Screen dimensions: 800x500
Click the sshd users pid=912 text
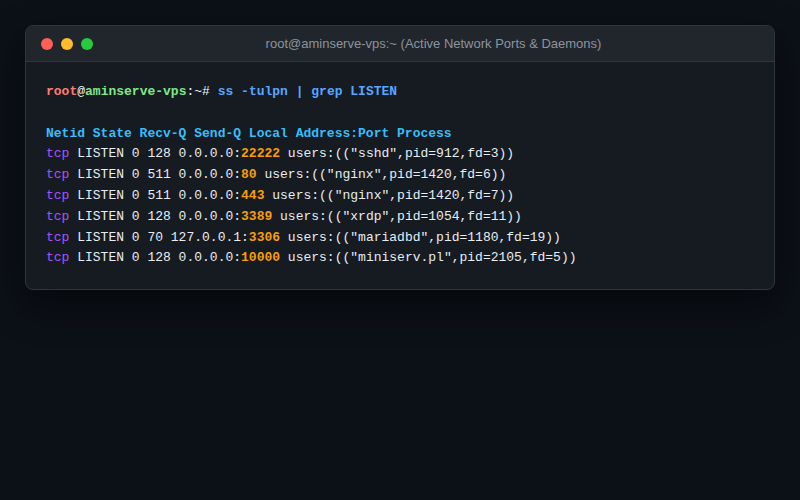tap(401, 154)
